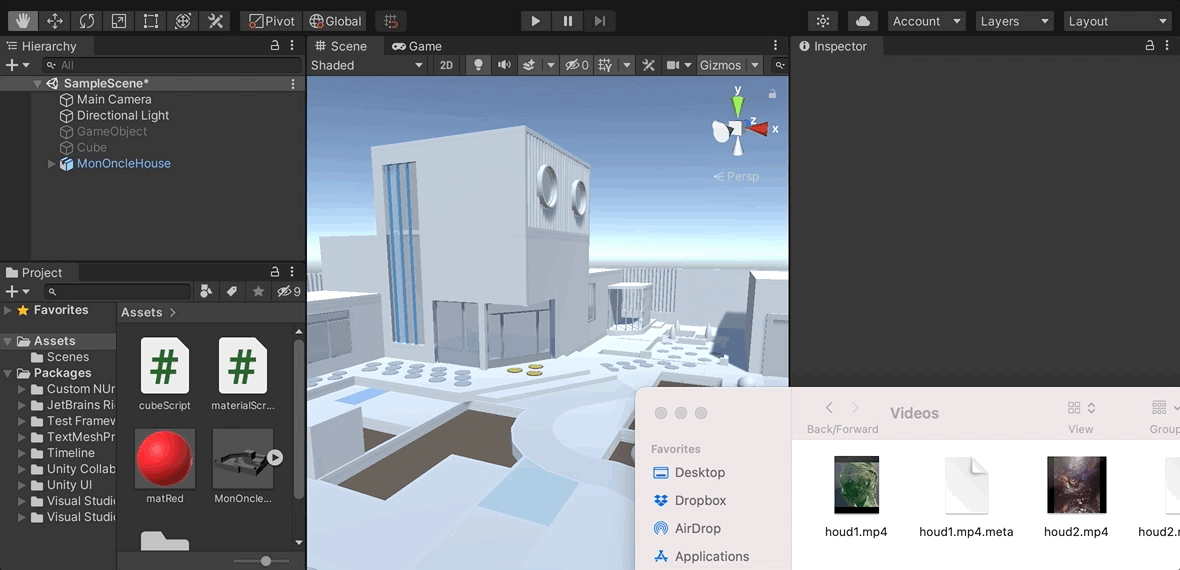Switch to the Game tab
Image resolution: width=1180 pixels, height=570 pixels.
417,46
